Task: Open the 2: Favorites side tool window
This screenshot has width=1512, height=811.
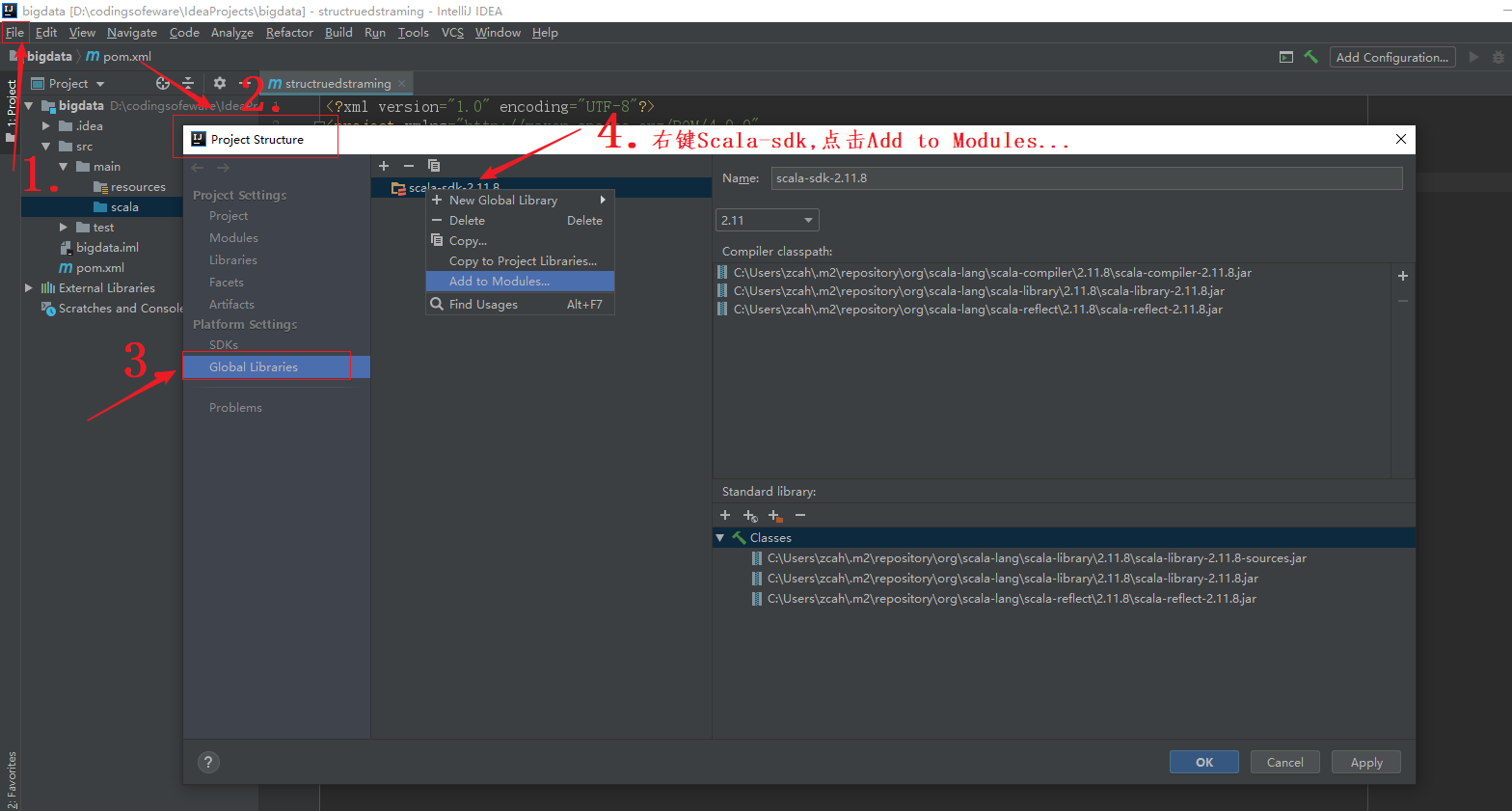Action: pyautogui.click(x=11, y=779)
